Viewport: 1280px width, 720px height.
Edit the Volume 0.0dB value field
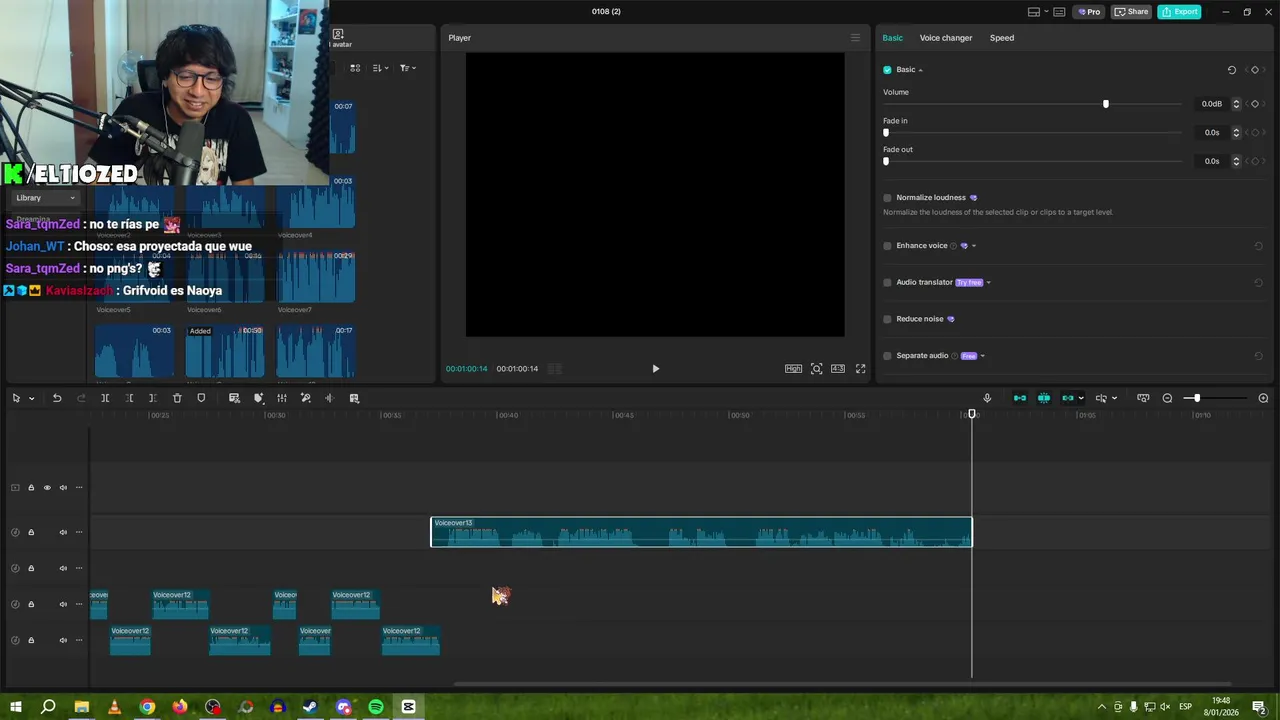coord(1211,104)
